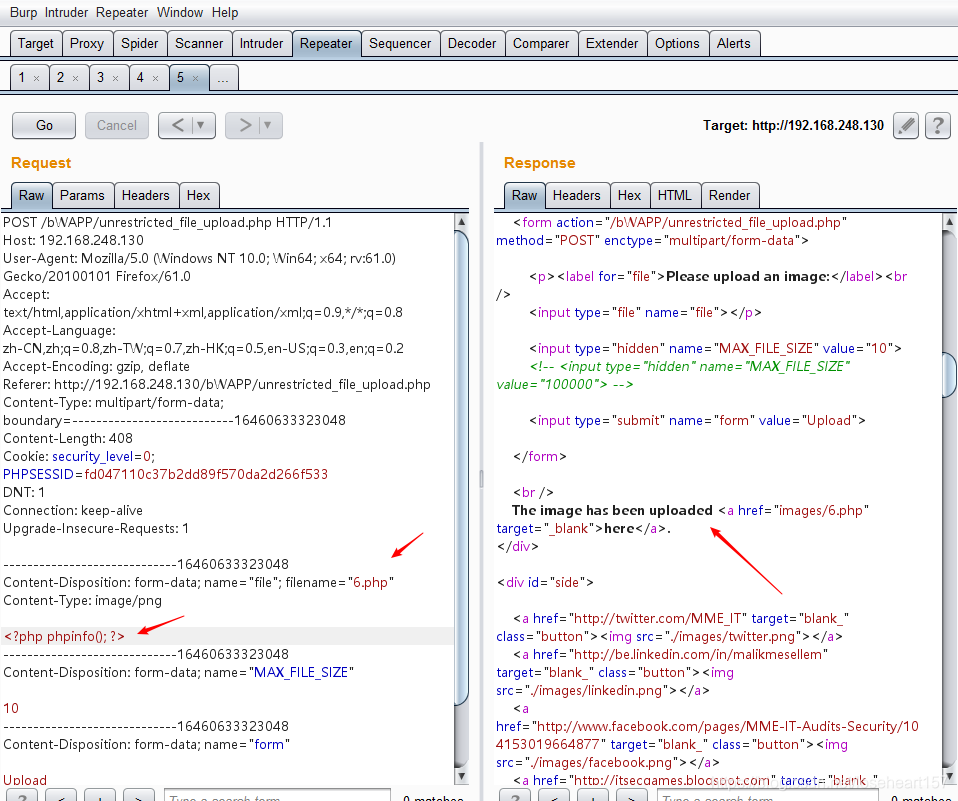Show request Params view
This screenshot has width=958, height=801.
(82, 196)
